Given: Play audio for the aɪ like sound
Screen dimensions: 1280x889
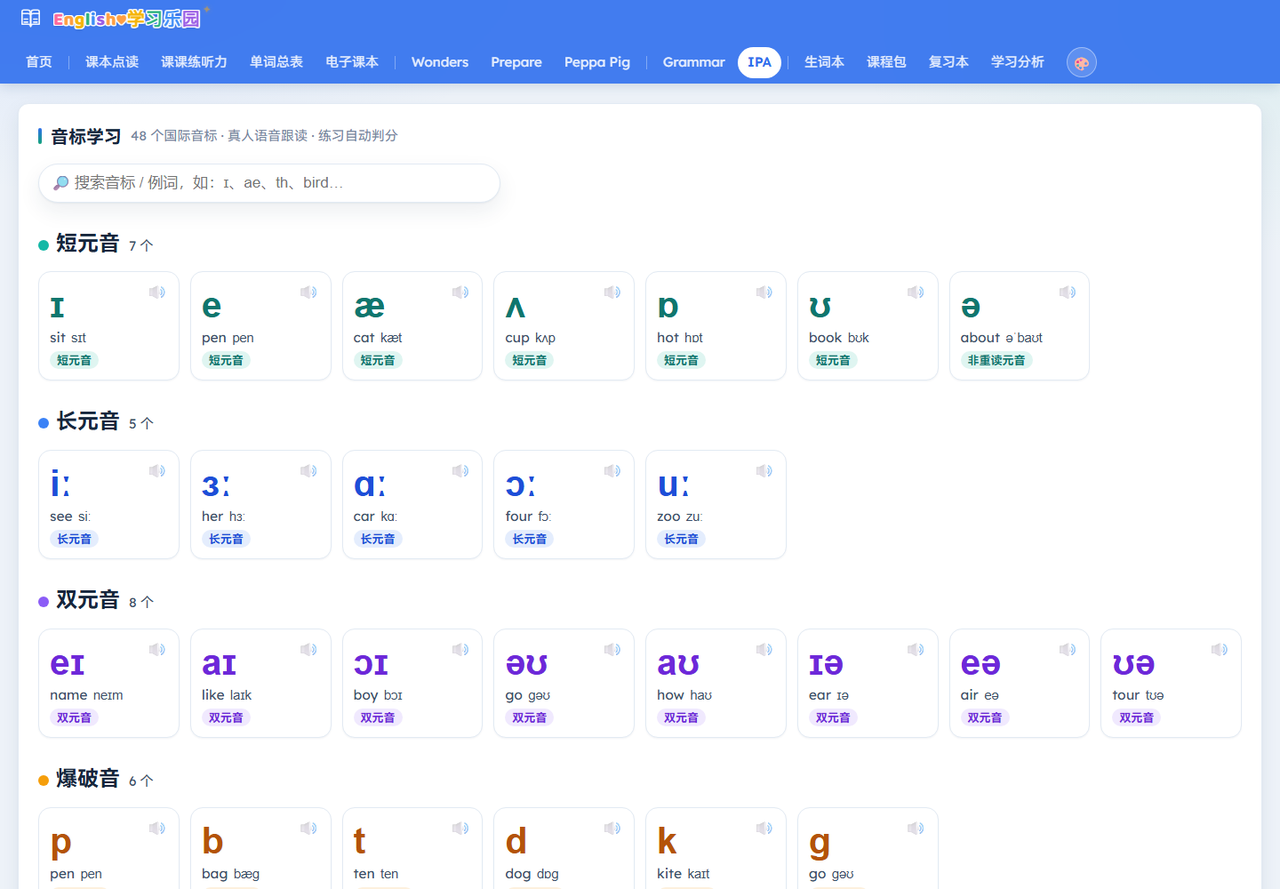Looking at the screenshot, I should pyautogui.click(x=308, y=650).
